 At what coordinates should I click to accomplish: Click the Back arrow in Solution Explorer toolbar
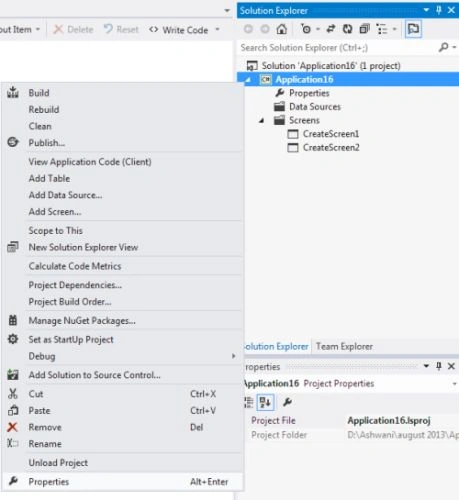pyautogui.click(x=248, y=29)
